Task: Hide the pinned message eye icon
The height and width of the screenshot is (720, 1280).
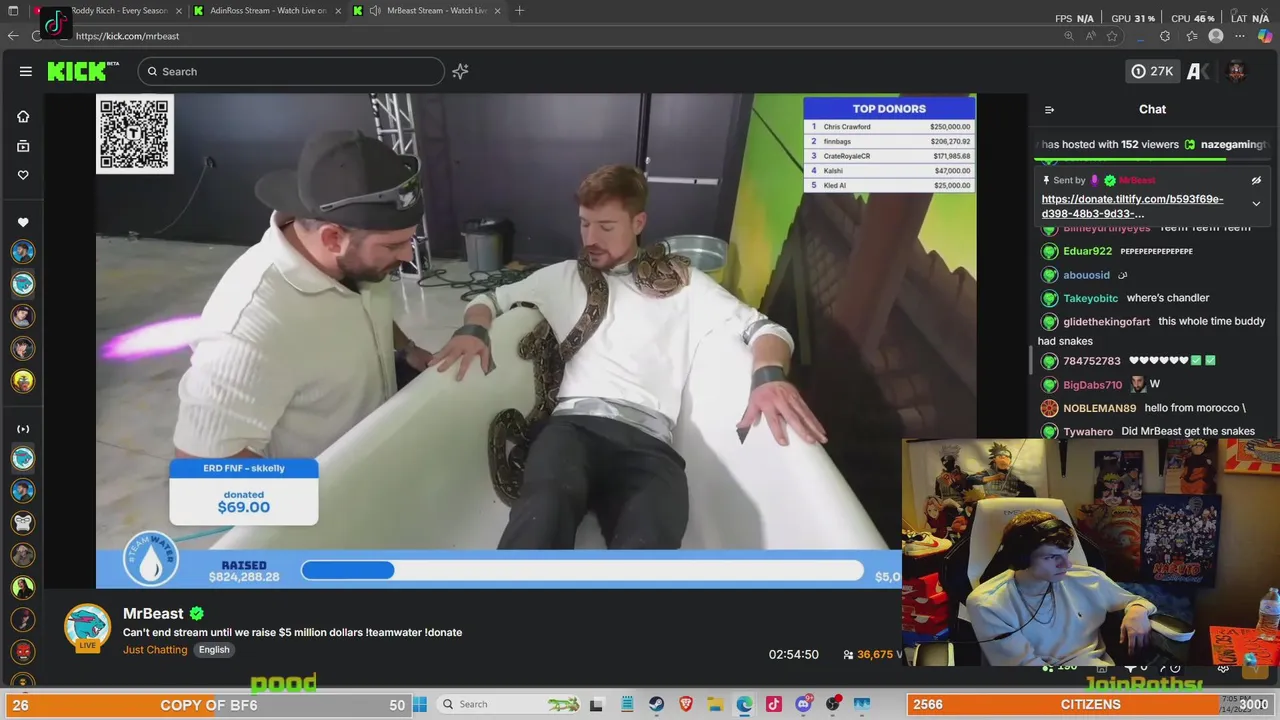Action: pos(1256,180)
